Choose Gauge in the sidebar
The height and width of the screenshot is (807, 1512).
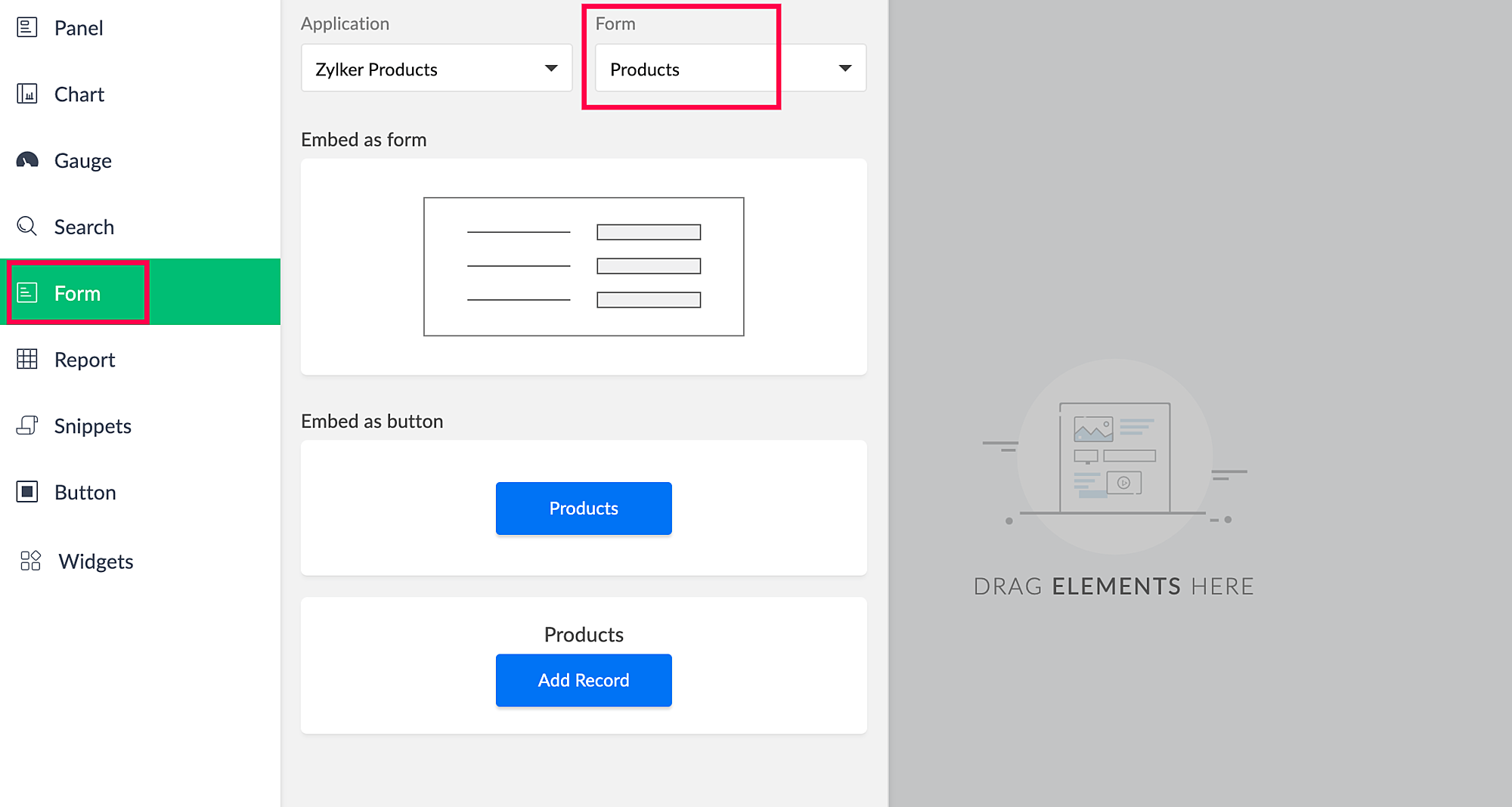(83, 161)
